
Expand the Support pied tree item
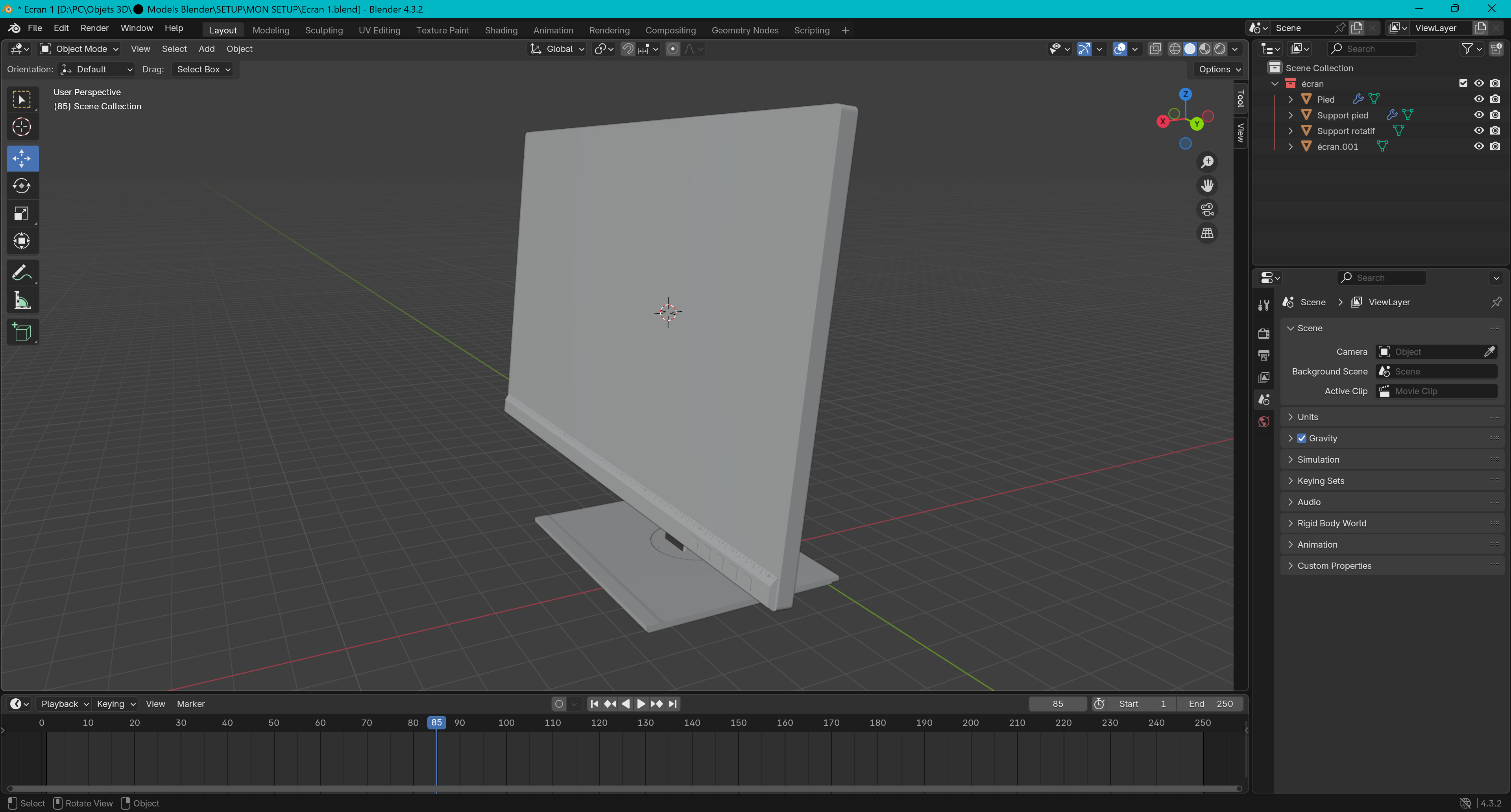pos(1290,116)
